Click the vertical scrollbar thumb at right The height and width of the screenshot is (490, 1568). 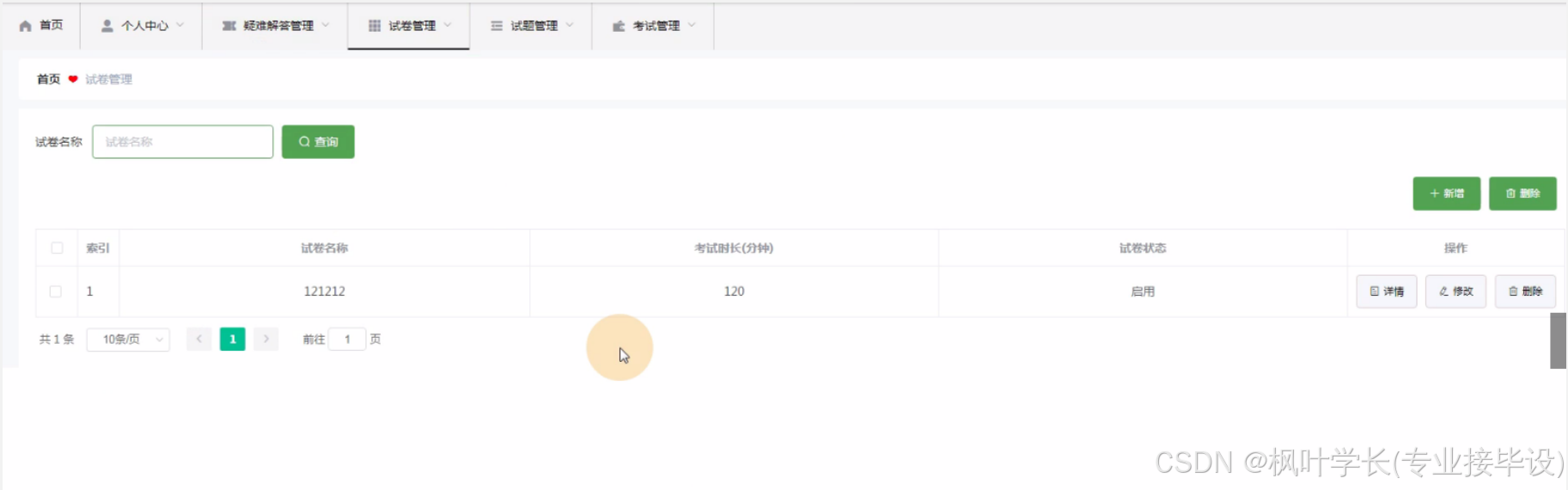coord(1558,340)
